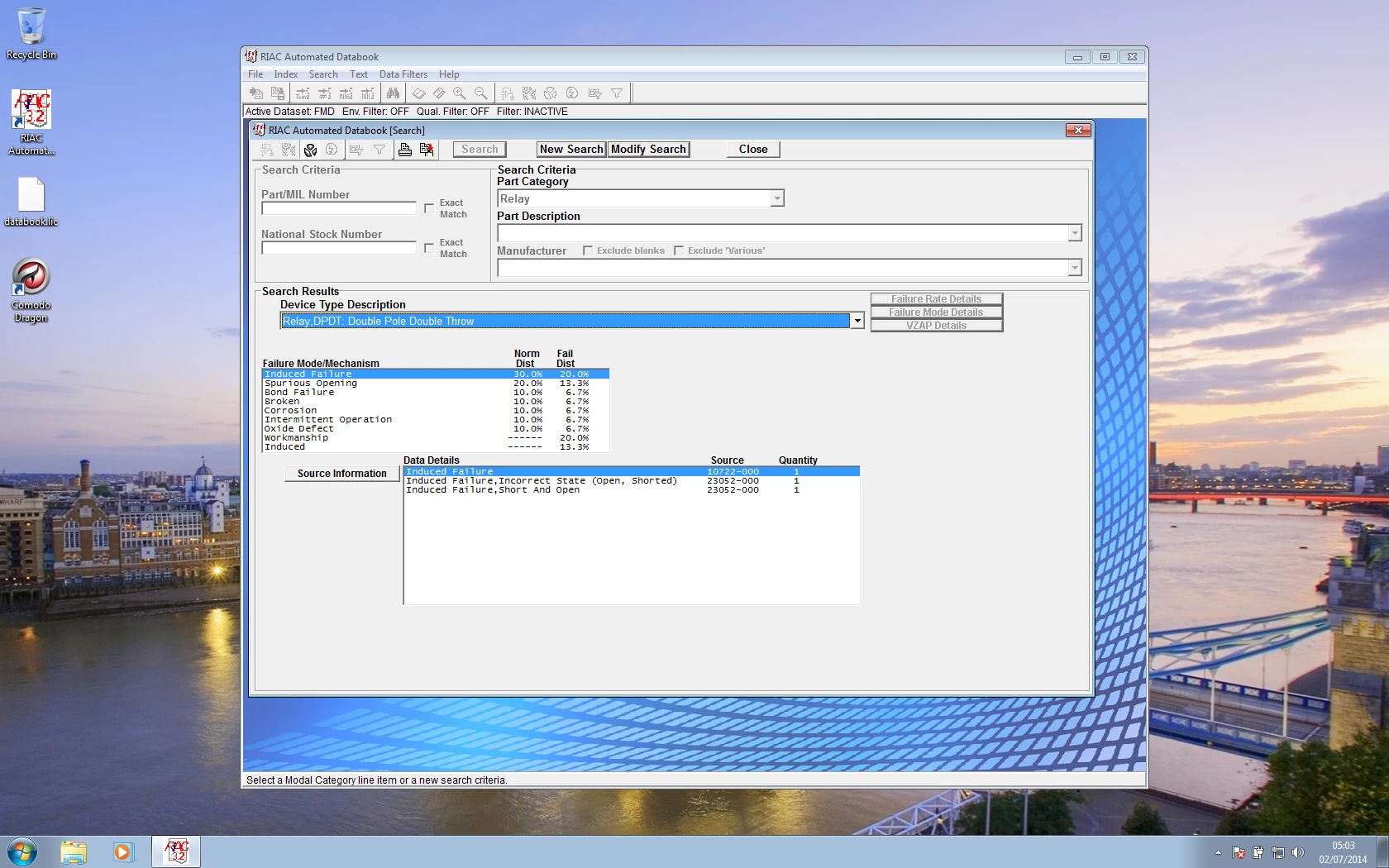The width and height of the screenshot is (1389, 868).
Task: Open the Manufacturer dropdown list
Action: pos(1075,268)
